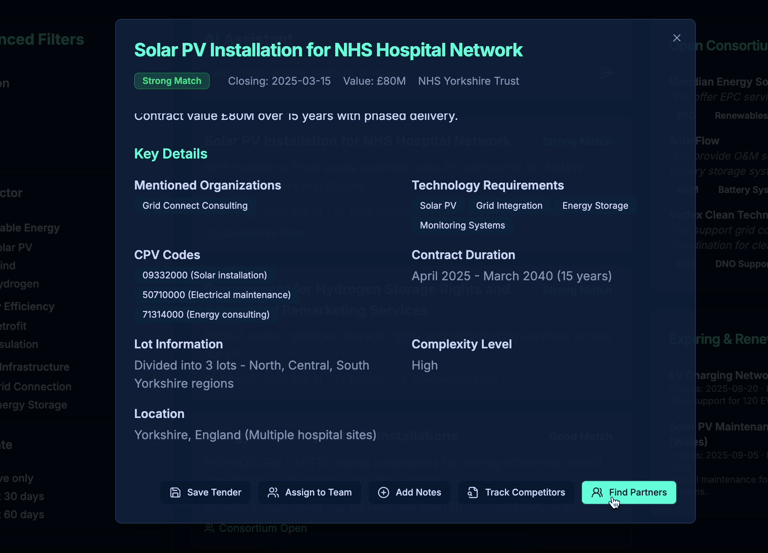Click the Track Competitors button
The height and width of the screenshot is (553, 768).
[x=516, y=492]
